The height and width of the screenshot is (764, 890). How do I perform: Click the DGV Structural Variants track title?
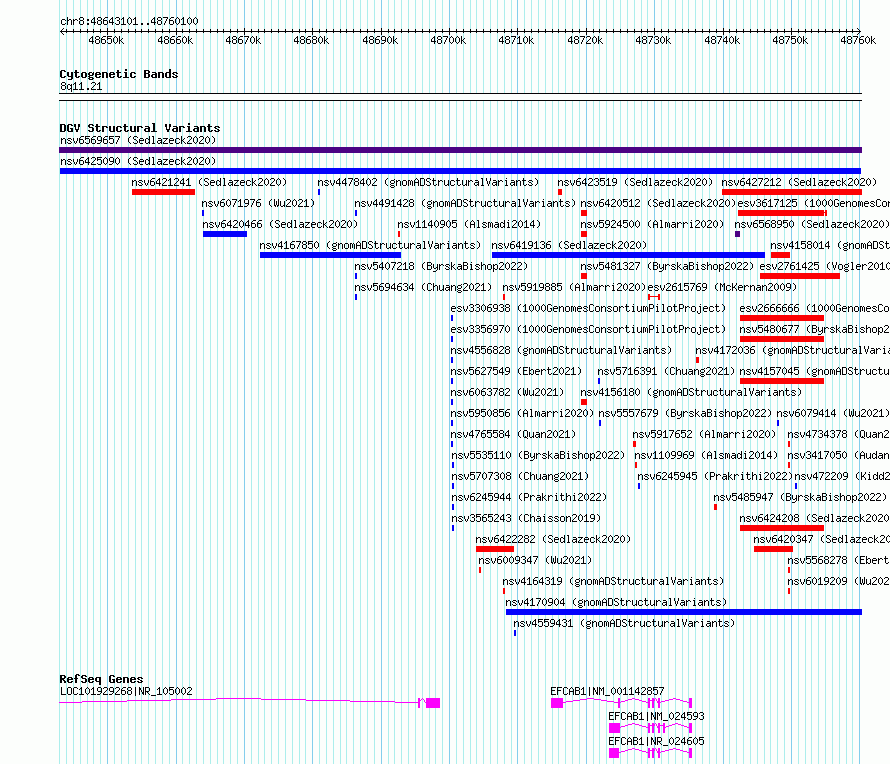140,128
